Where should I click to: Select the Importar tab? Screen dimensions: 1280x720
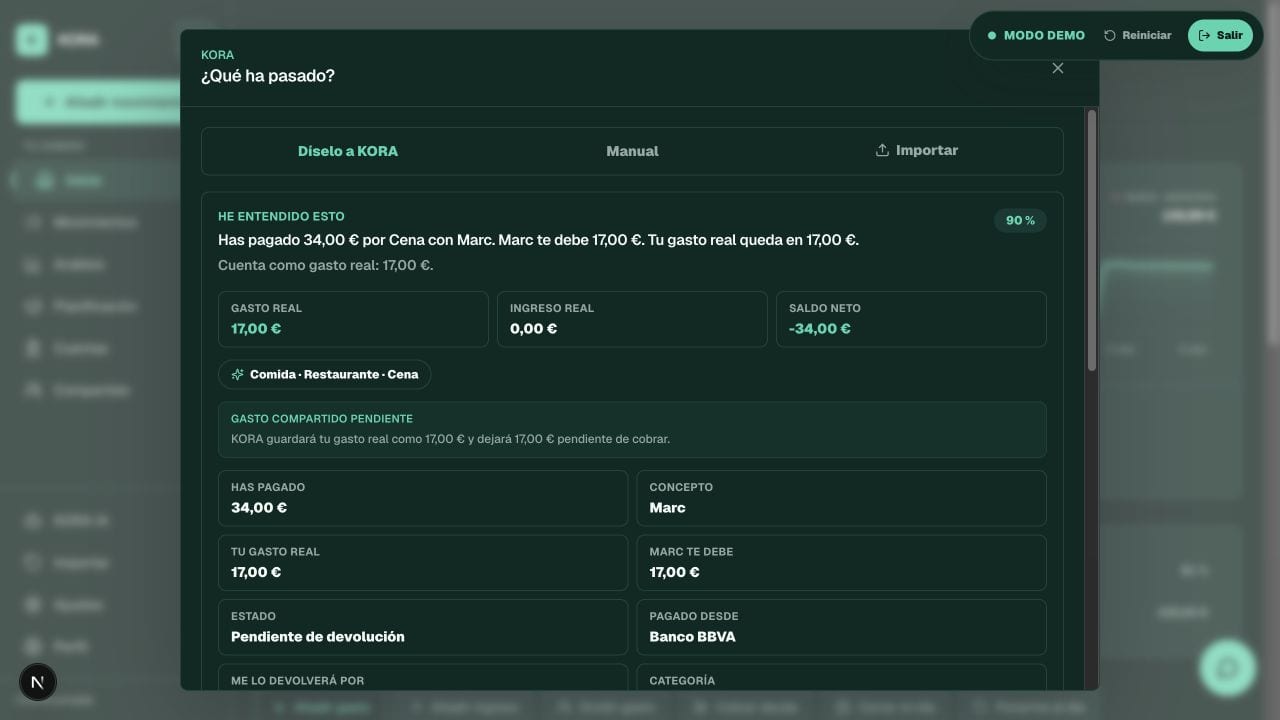917,151
